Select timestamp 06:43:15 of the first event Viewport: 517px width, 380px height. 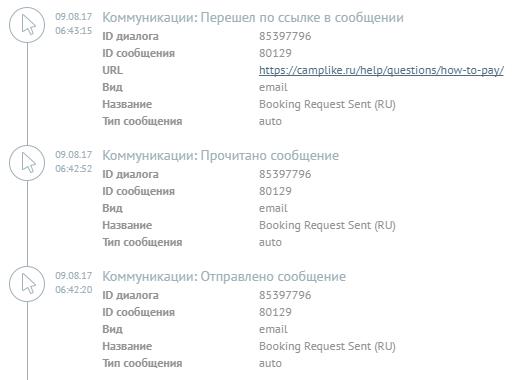[x=74, y=31]
